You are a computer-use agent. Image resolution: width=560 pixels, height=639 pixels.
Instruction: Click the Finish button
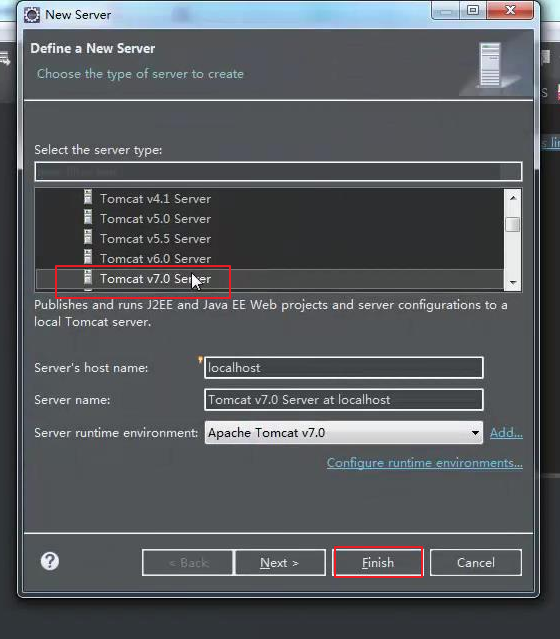click(378, 563)
